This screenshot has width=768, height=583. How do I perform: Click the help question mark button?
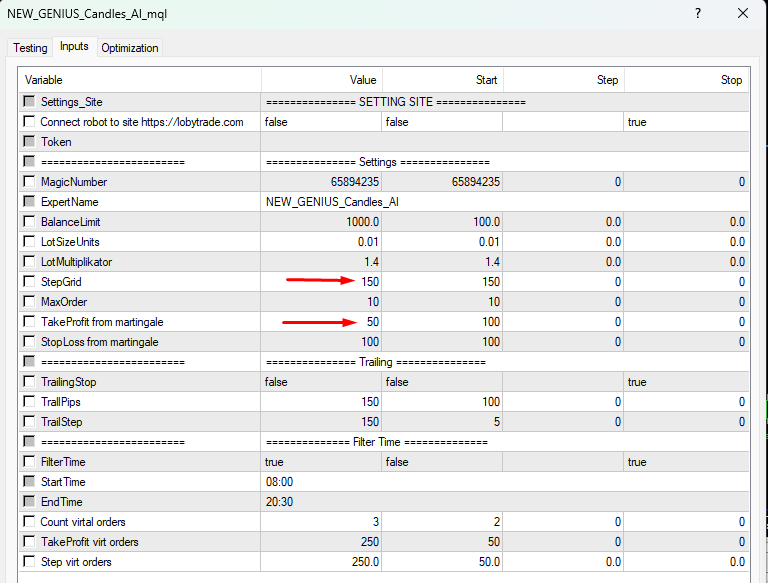pos(697,14)
